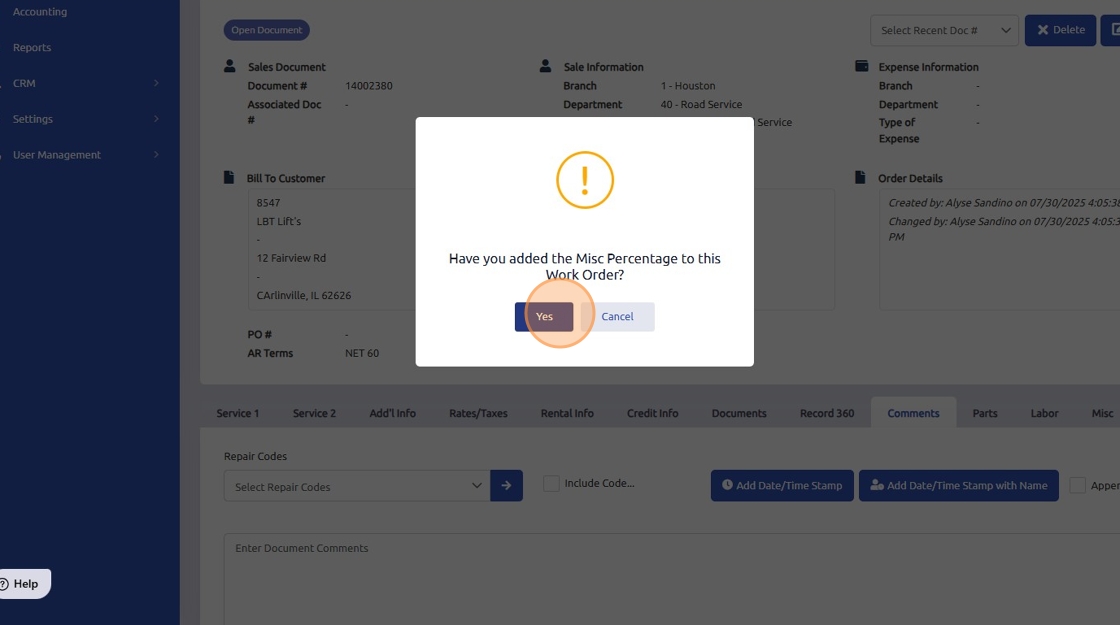Switch to the Misc tab
Image resolution: width=1120 pixels, height=625 pixels.
[1101, 413]
